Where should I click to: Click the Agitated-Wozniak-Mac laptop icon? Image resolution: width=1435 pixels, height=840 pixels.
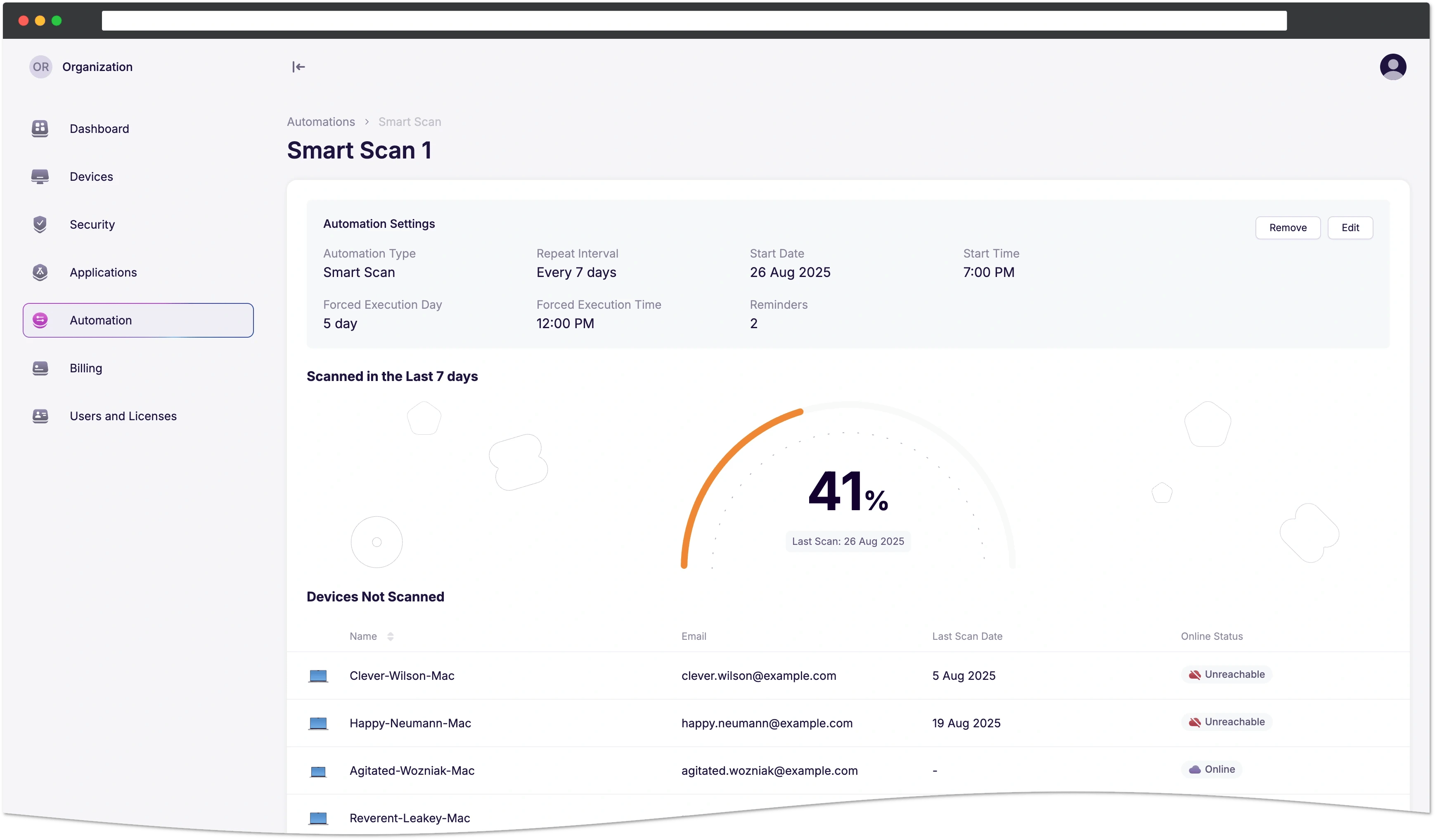(318, 771)
